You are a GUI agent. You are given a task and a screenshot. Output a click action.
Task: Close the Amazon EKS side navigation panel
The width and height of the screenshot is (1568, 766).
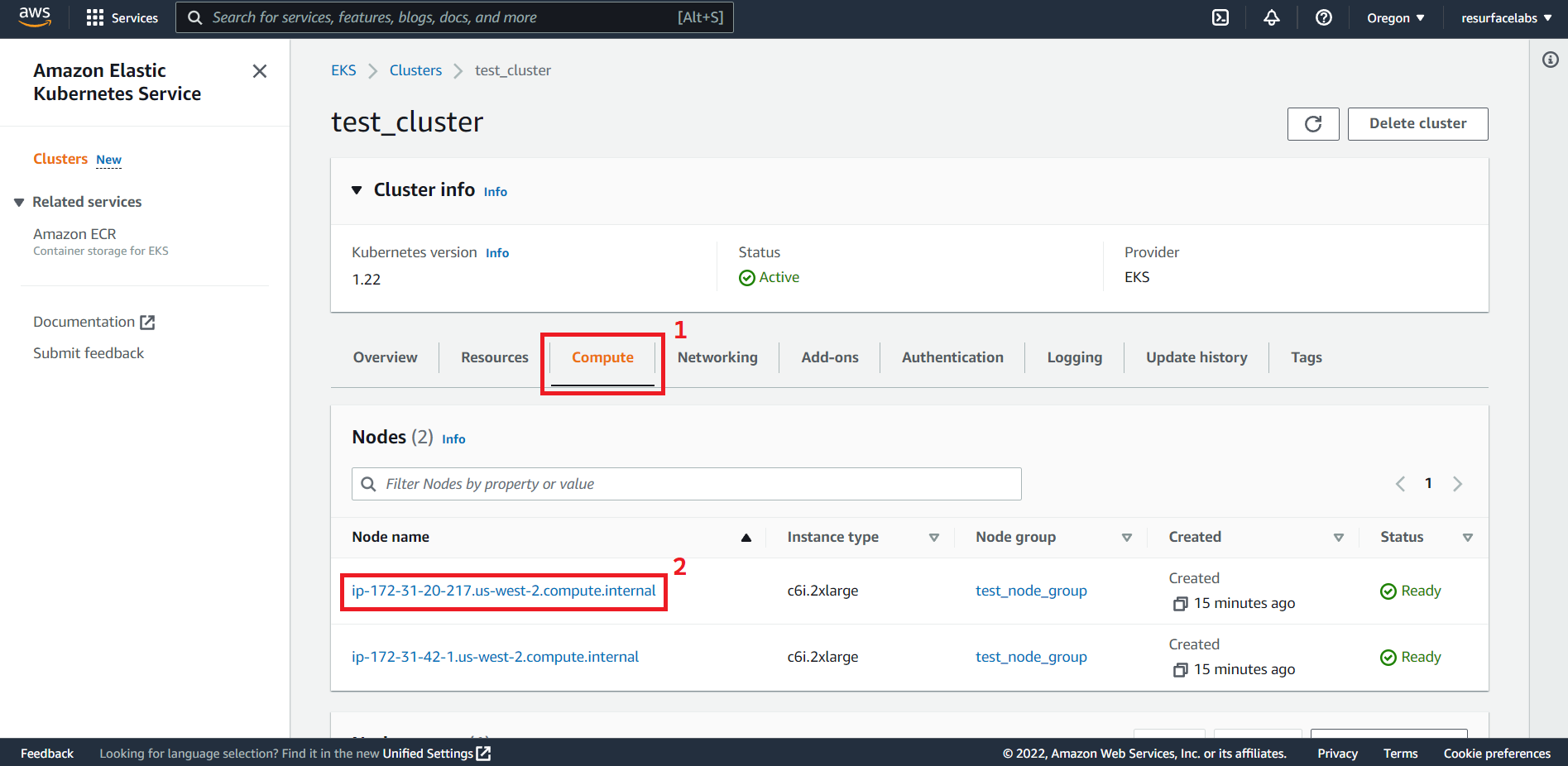click(x=260, y=71)
